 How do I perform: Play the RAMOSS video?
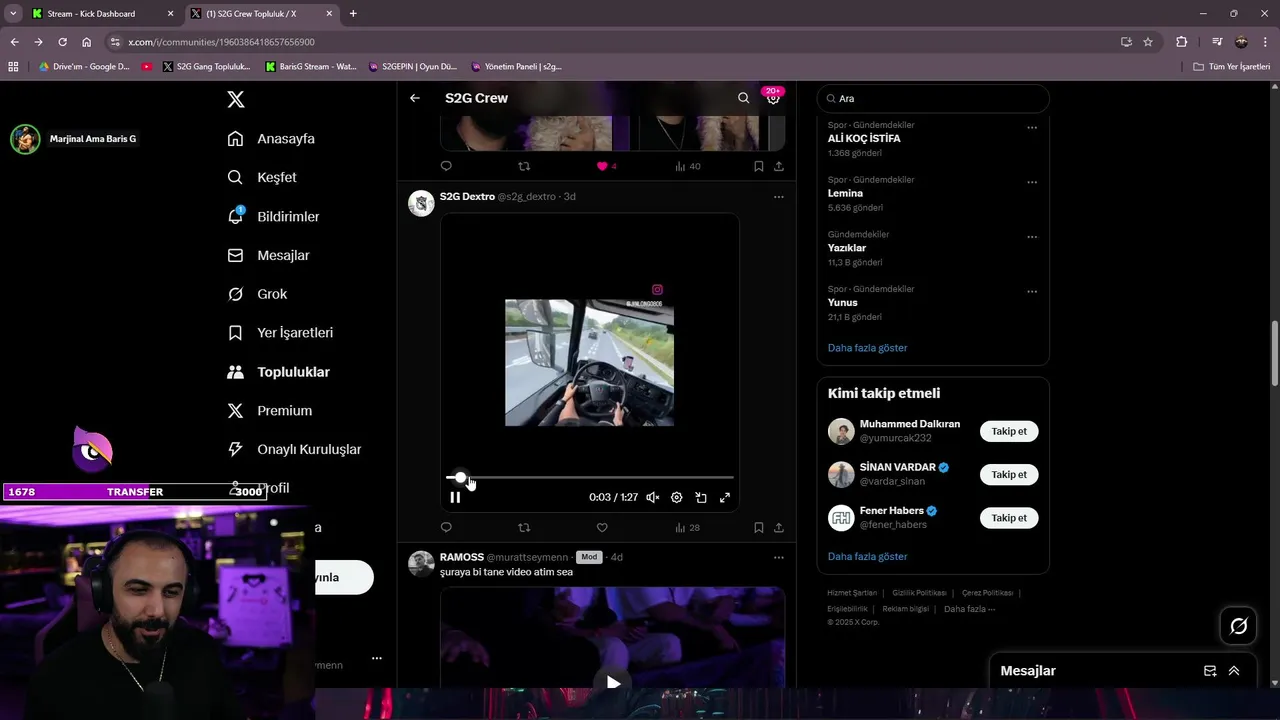[x=612, y=683]
